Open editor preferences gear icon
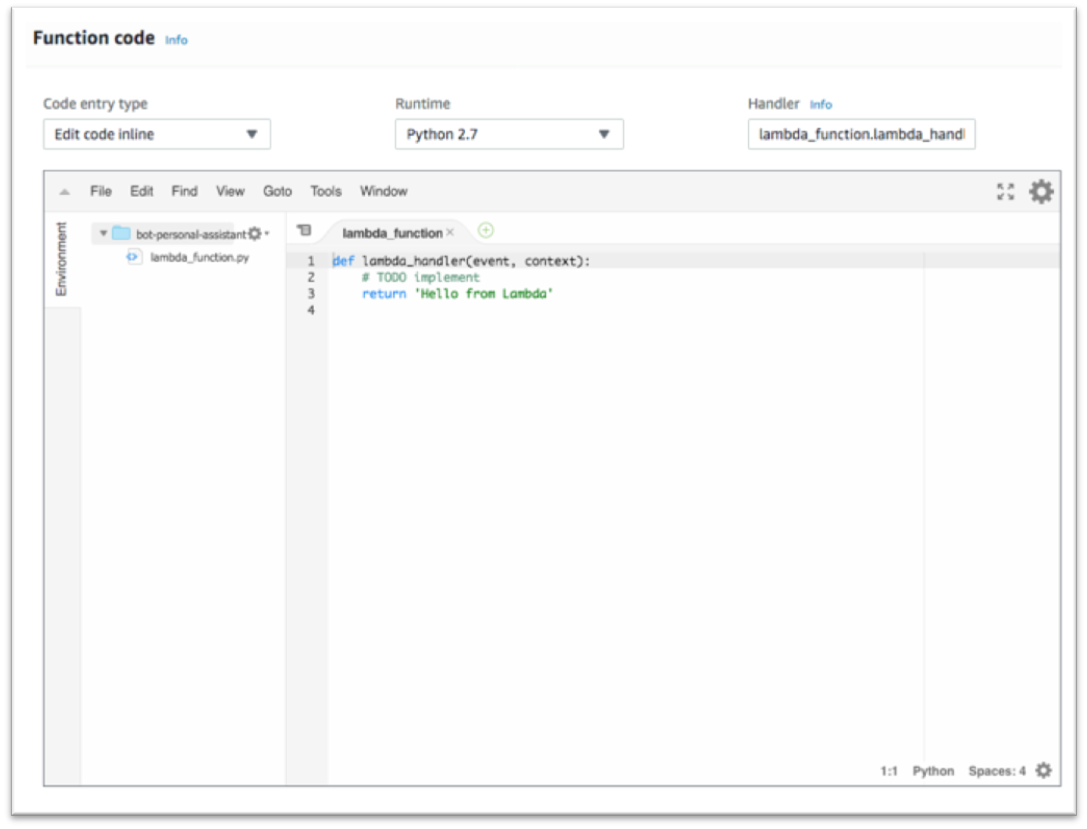 [1041, 191]
